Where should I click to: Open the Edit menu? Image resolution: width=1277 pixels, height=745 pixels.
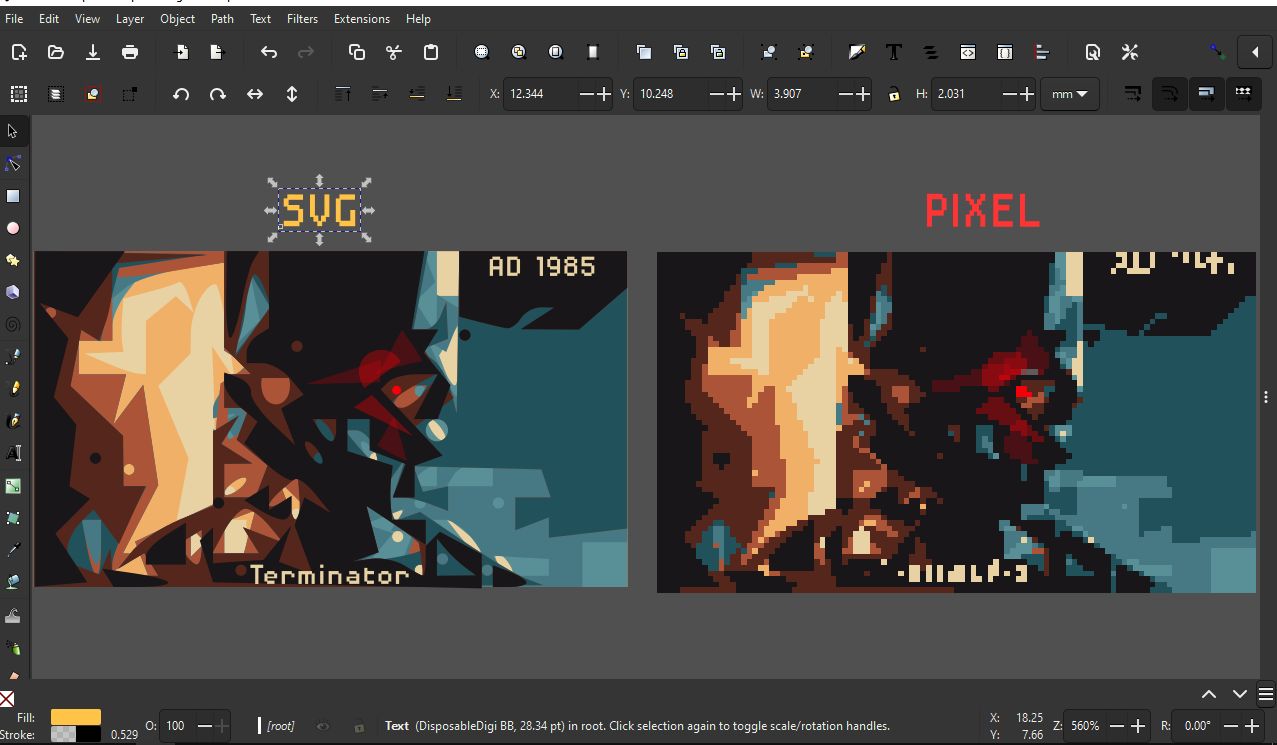coord(49,18)
